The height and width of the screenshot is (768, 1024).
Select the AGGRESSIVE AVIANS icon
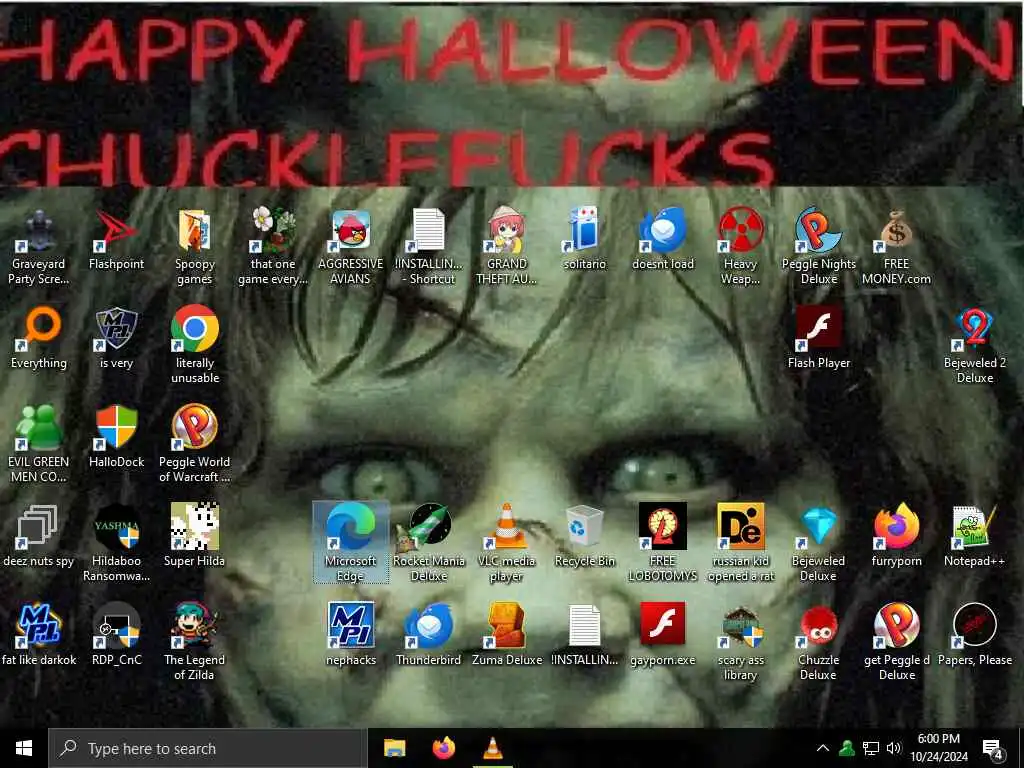coord(351,247)
